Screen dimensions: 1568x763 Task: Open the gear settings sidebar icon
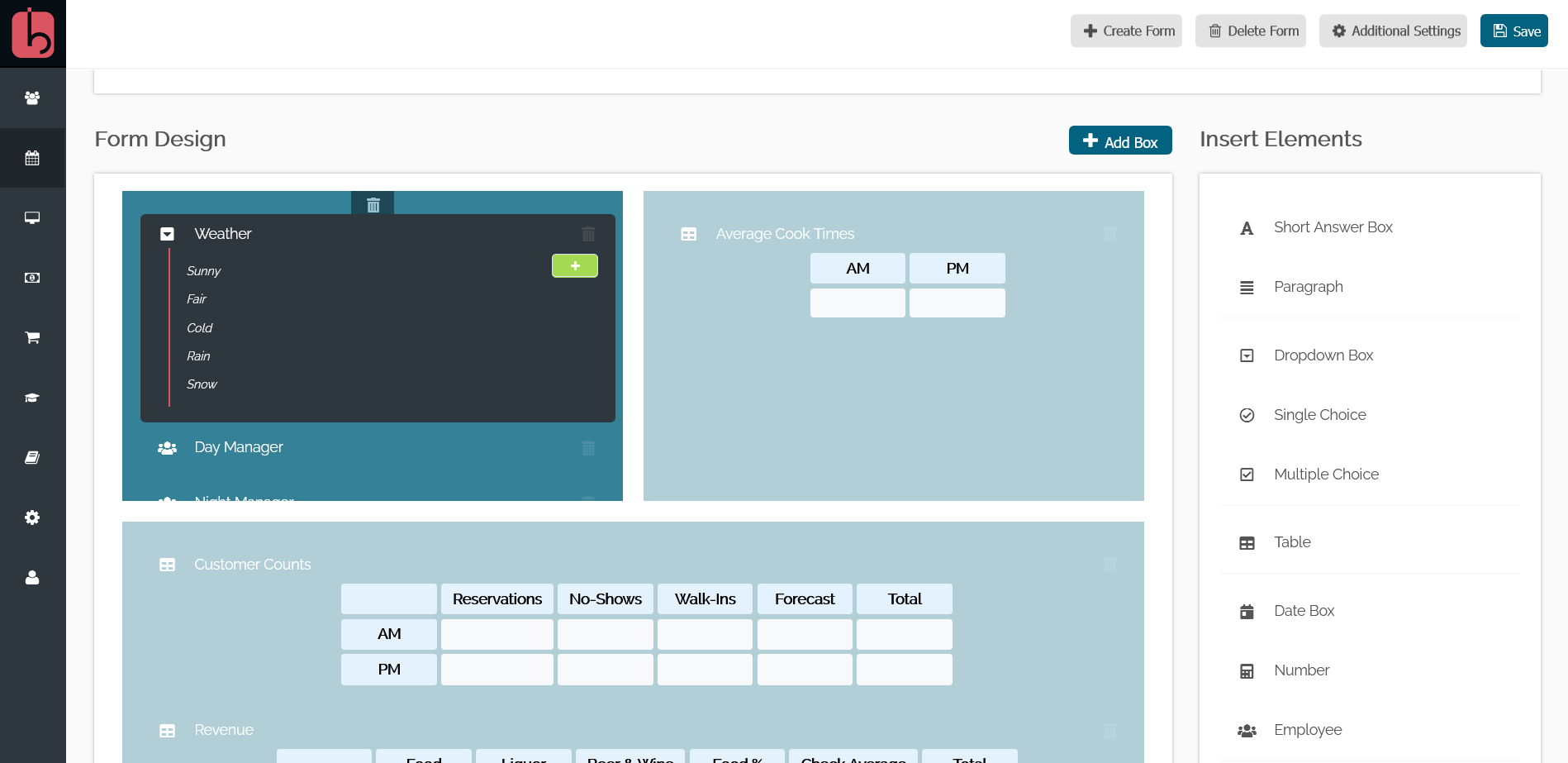click(32, 517)
